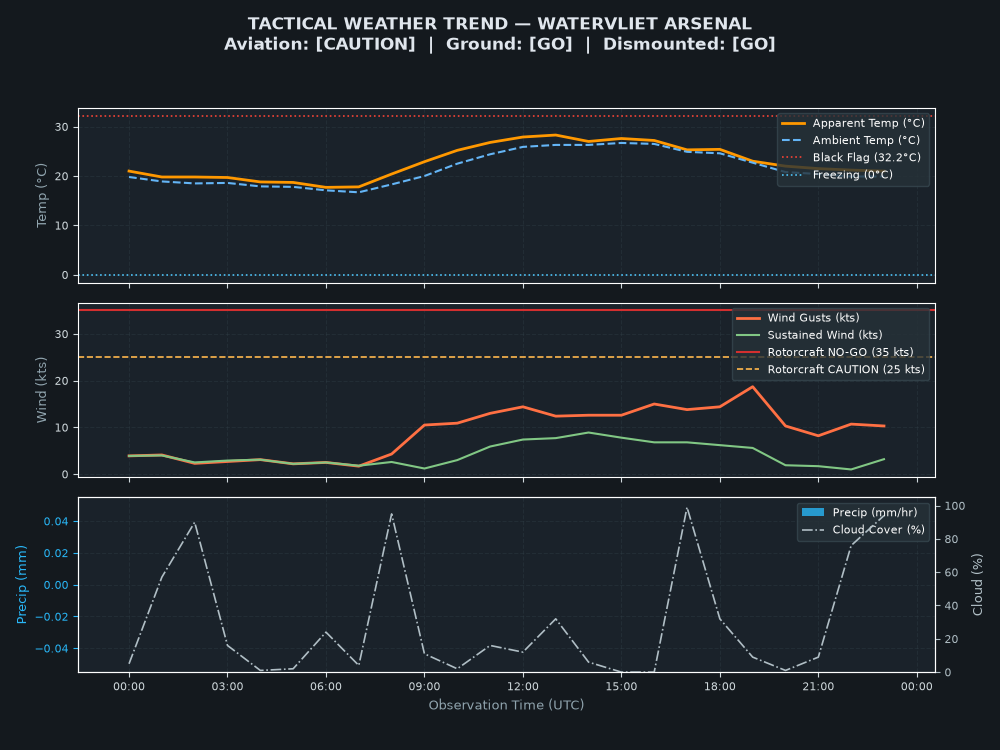Click the cloud cover peak at 08:00
Screen dimensions: 1000x750
(392, 513)
